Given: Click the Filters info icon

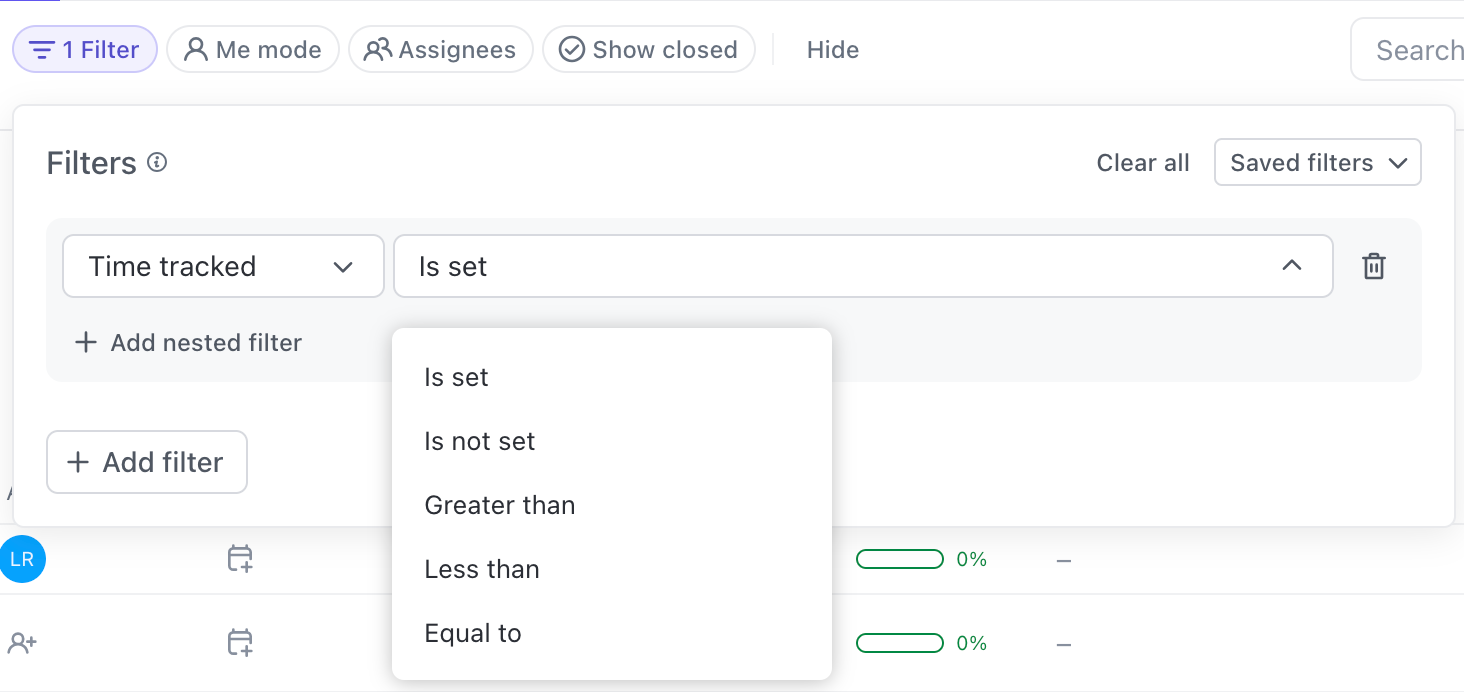Looking at the screenshot, I should tap(157, 162).
